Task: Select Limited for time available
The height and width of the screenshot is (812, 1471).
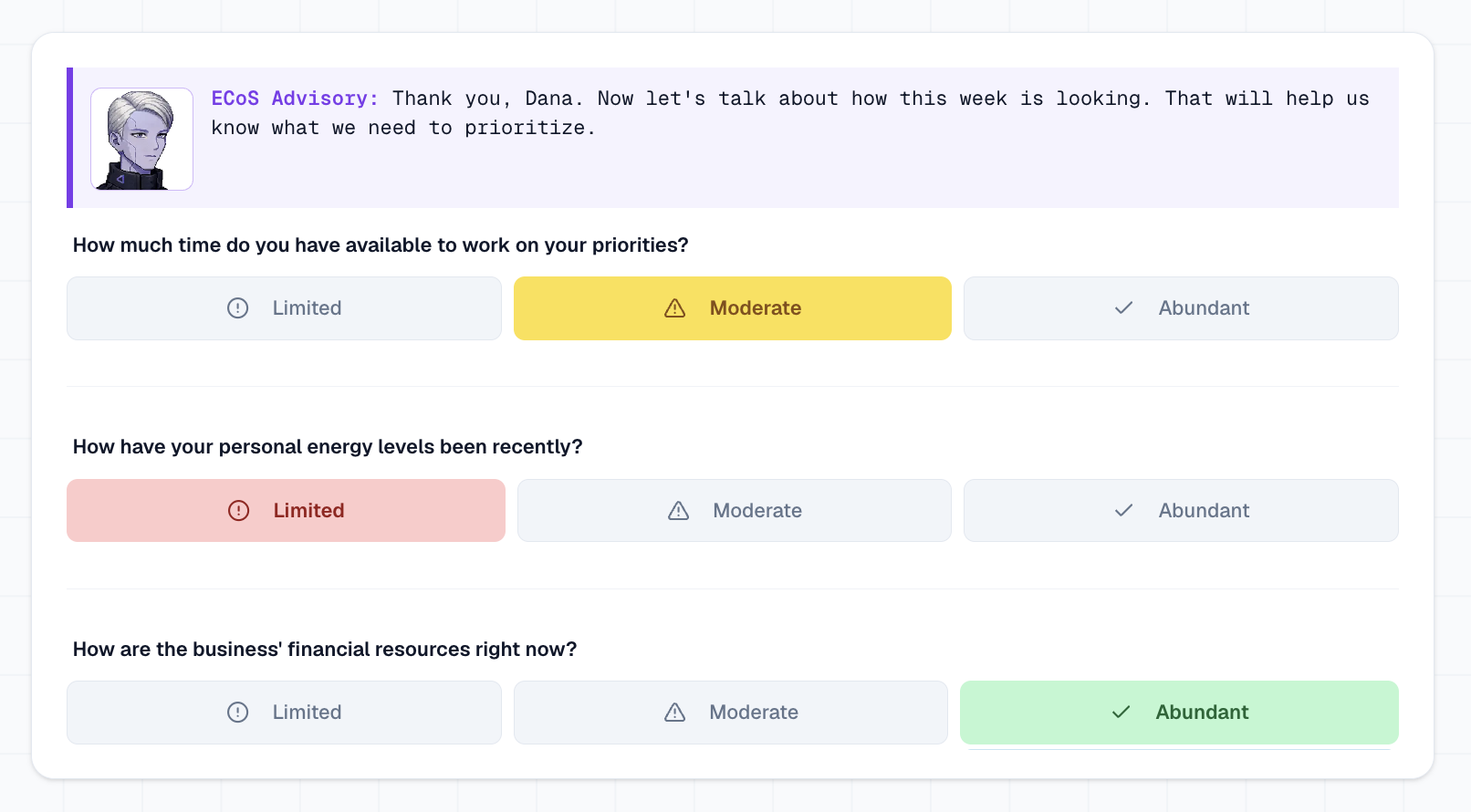Action: (284, 308)
